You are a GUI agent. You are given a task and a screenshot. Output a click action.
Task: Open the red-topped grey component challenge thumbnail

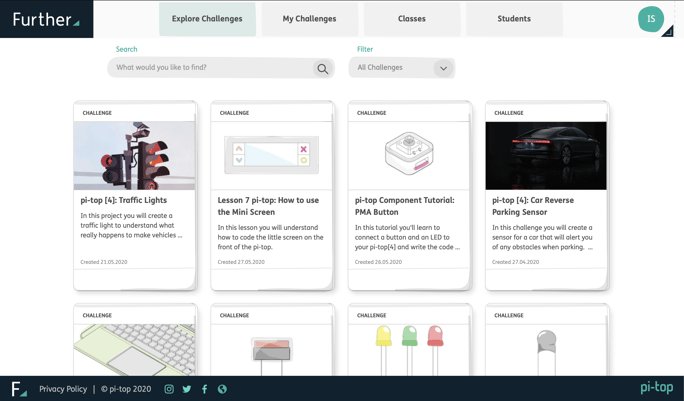271,350
